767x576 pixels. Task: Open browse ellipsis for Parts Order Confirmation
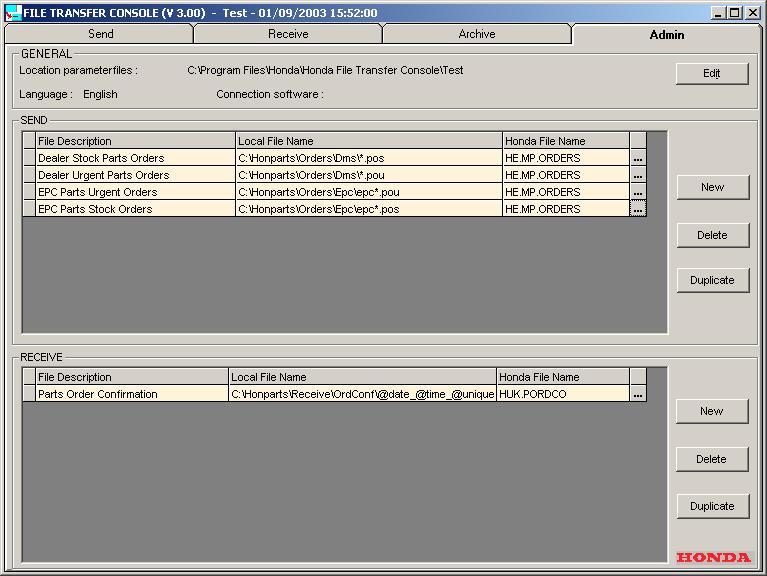[x=638, y=394]
